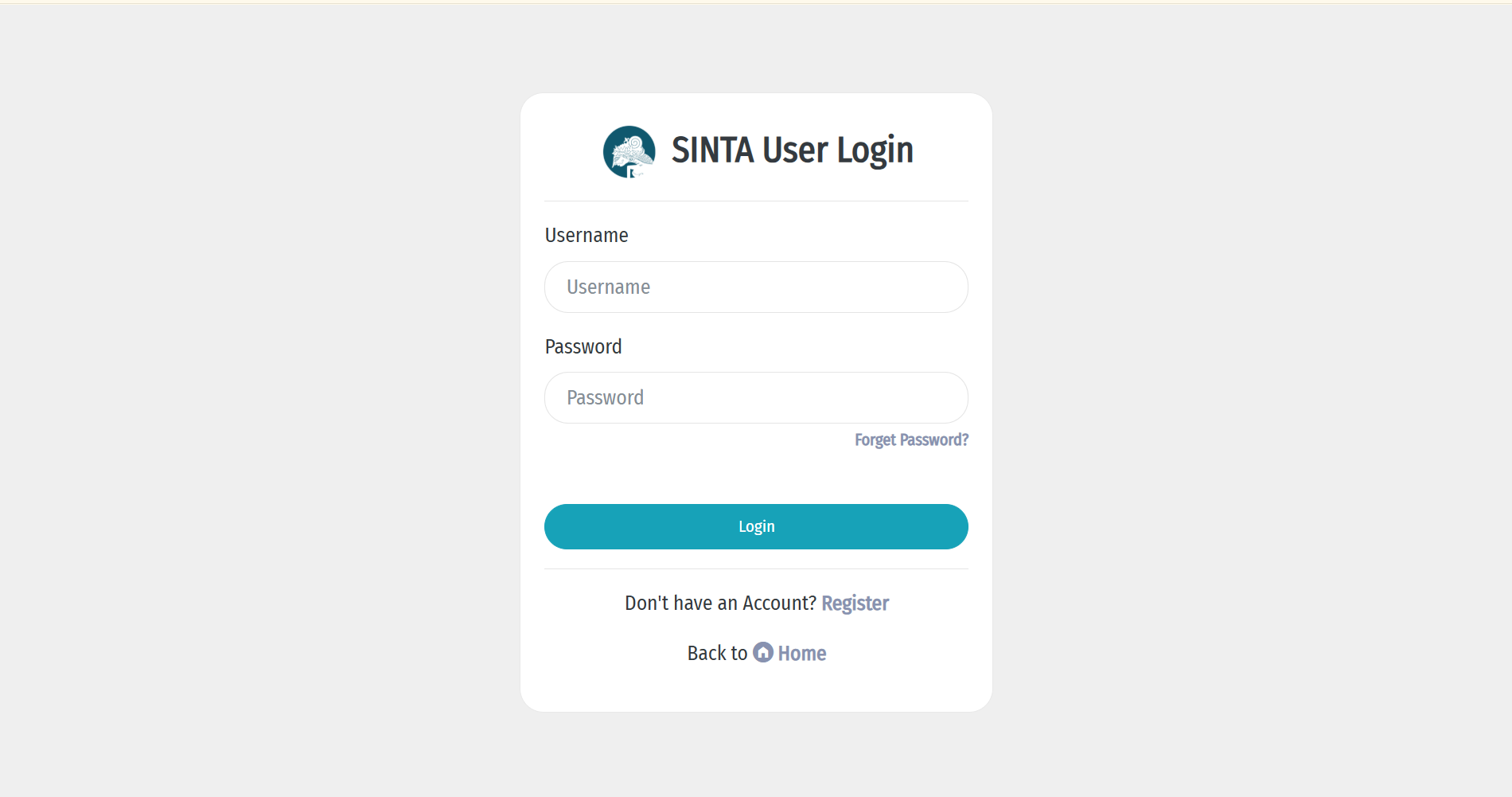Click the house icon beside Home
This screenshot has height=797, width=1512.
pyautogui.click(x=763, y=653)
